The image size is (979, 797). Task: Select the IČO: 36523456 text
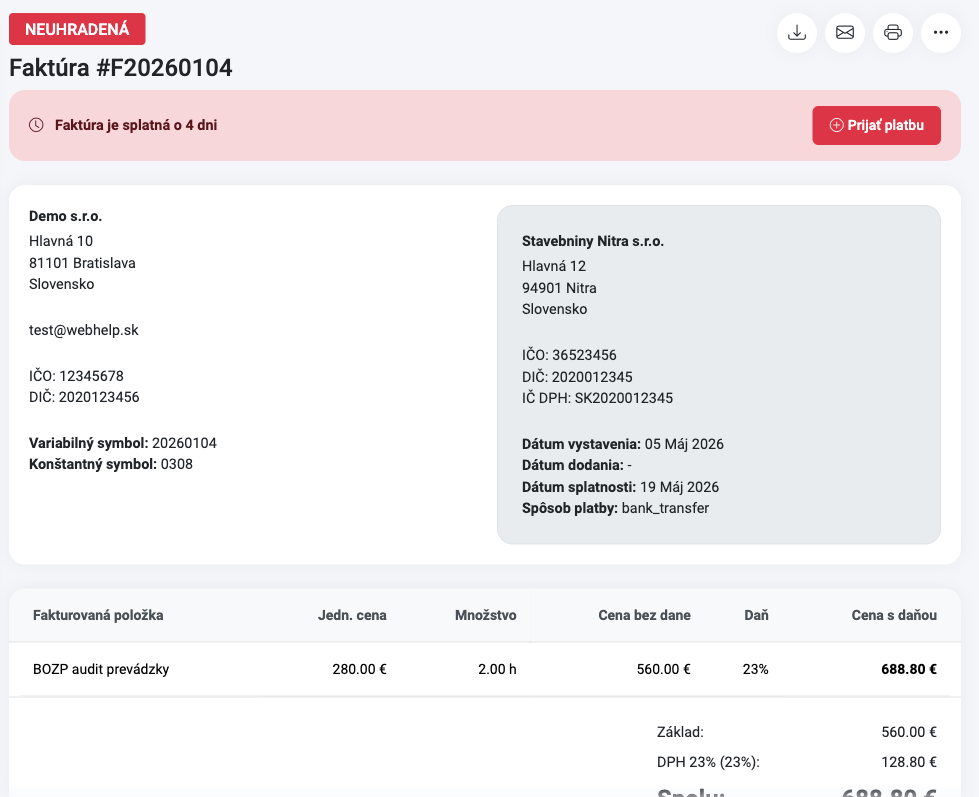click(569, 354)
